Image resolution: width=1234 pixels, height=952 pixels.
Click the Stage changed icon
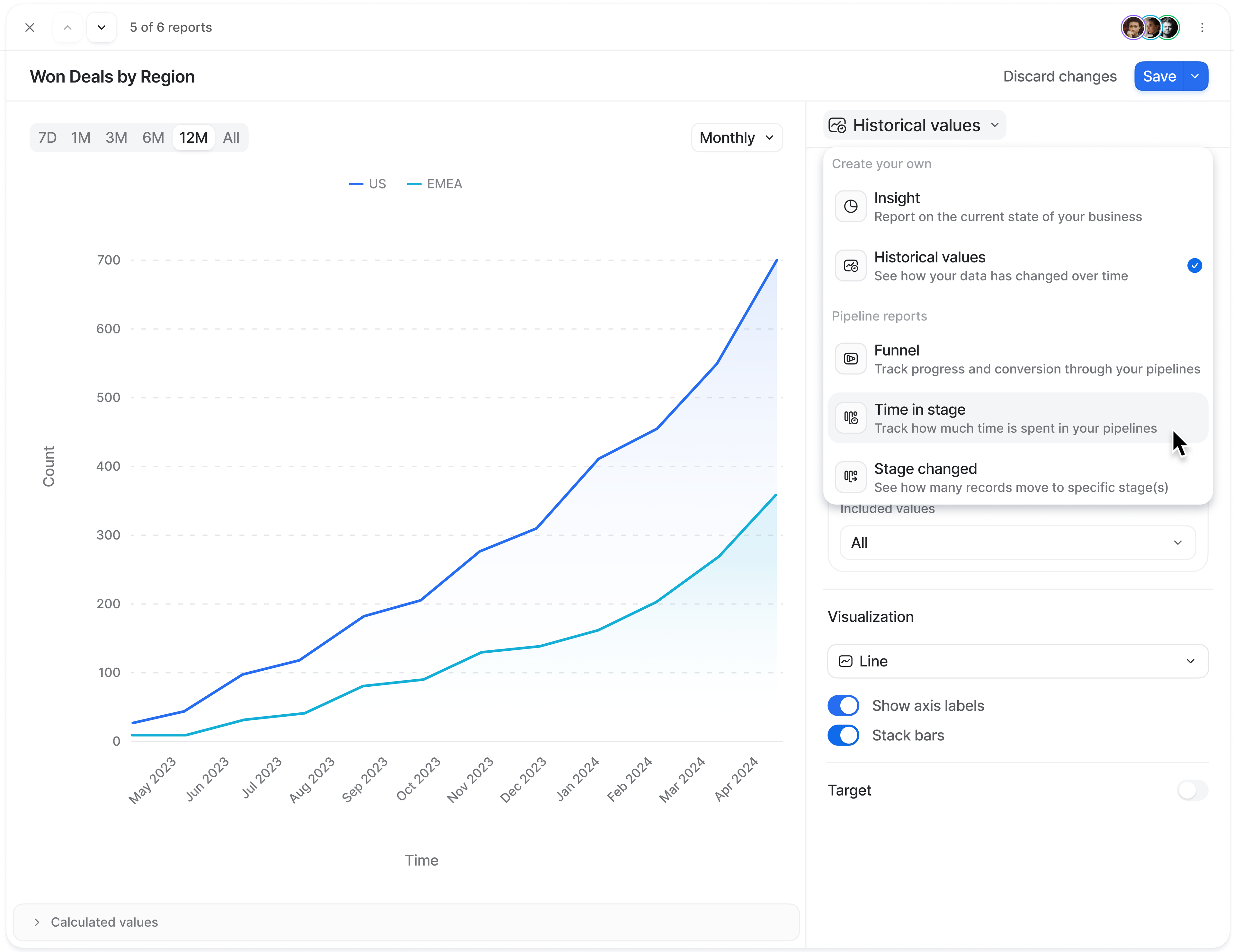tap(850, 477)
